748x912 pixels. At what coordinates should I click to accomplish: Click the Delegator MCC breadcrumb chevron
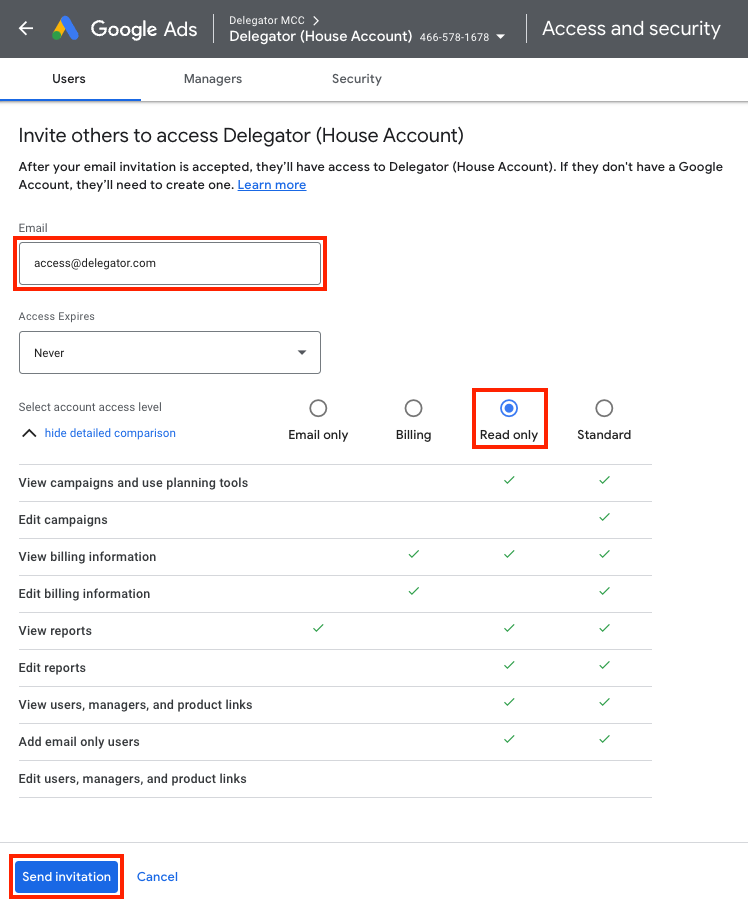click(316, 20)
